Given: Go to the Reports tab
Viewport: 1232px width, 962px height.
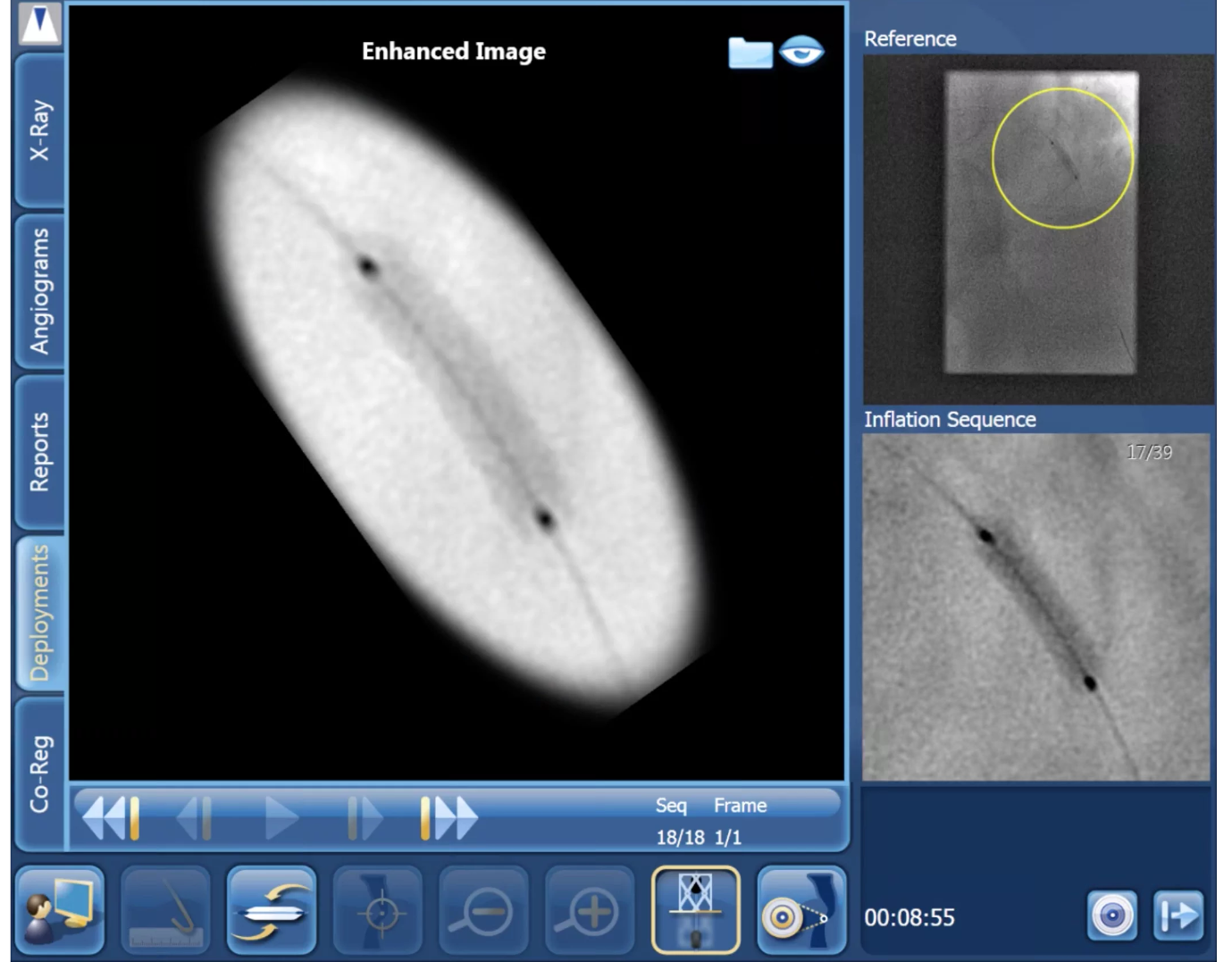Looking at the screenshot, I should coord(40,452).
